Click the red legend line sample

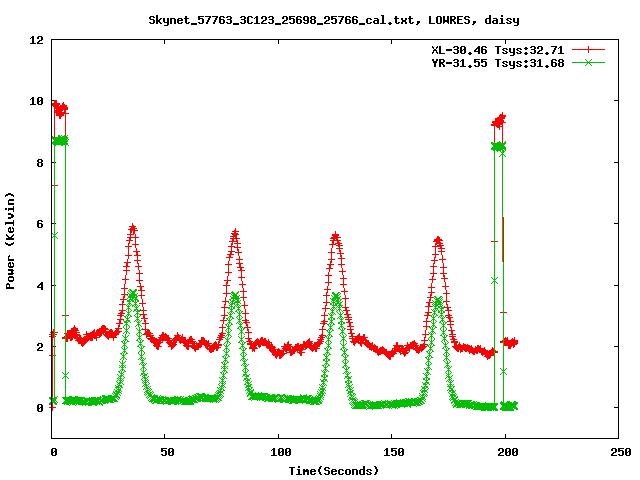(x=588, y=50)
